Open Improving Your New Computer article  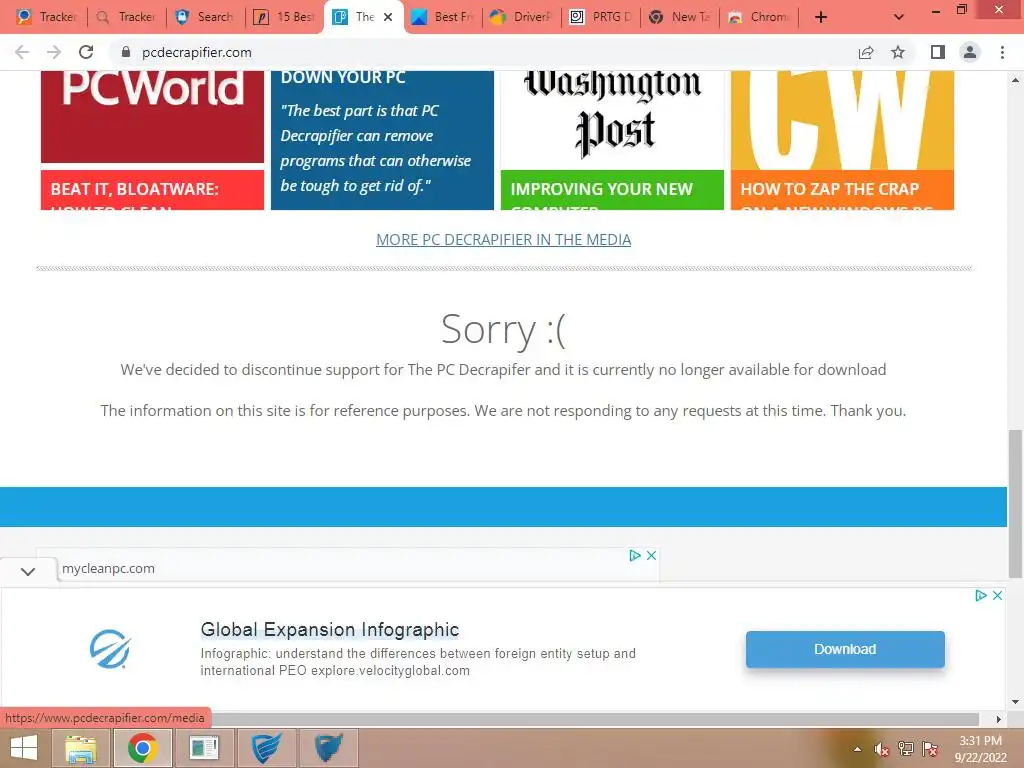pos(612,190)
